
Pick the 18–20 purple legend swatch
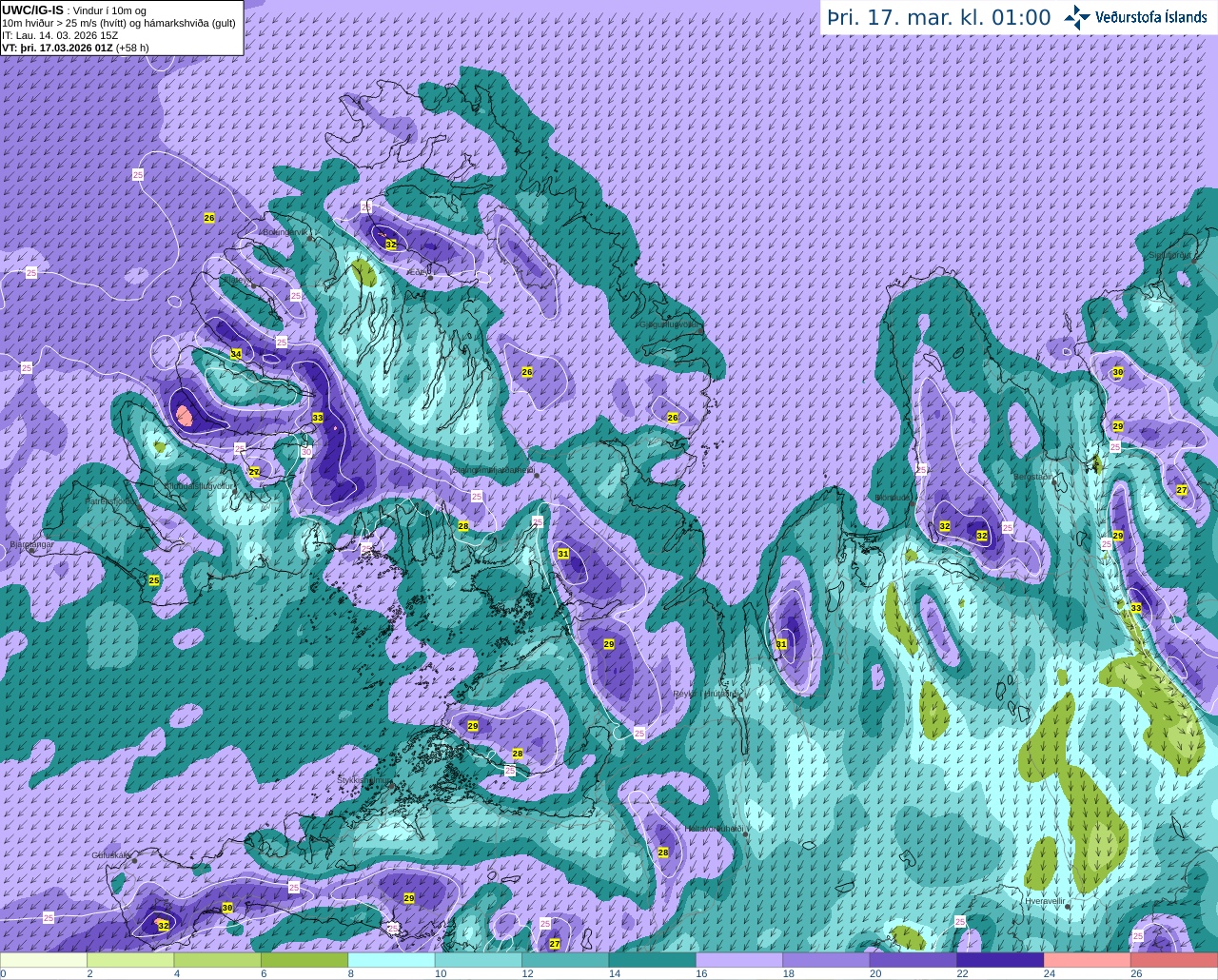click(827, 960)
